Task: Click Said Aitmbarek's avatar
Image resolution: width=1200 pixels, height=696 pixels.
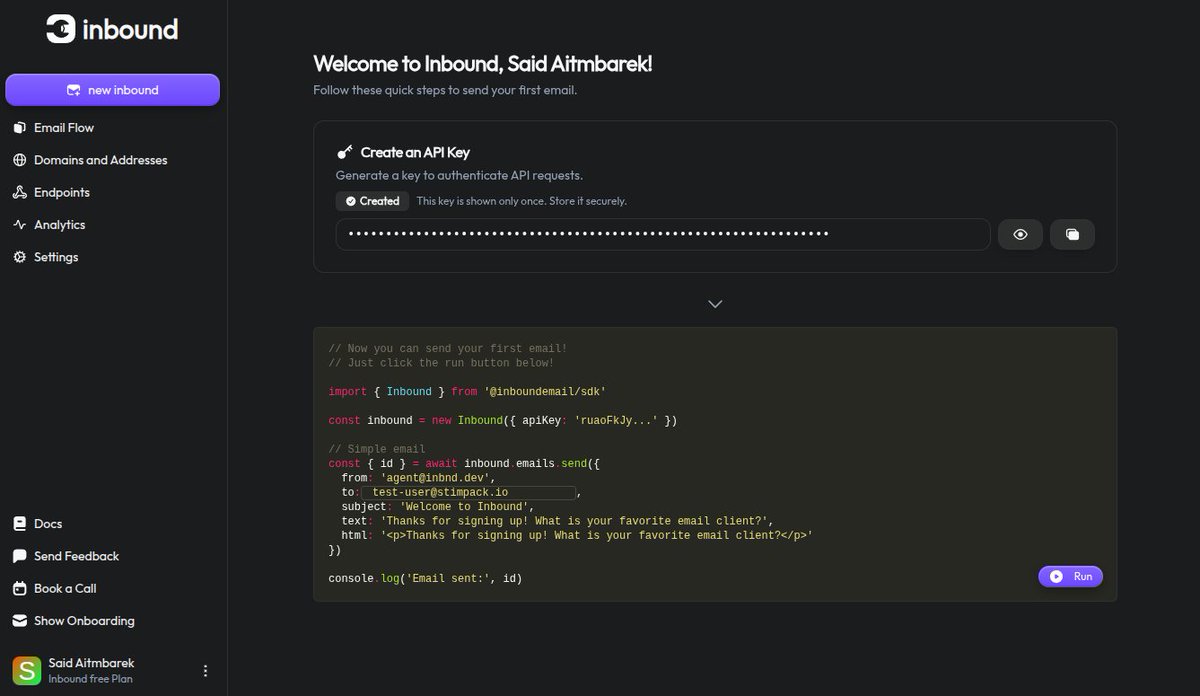Action: tap(27, 671)
